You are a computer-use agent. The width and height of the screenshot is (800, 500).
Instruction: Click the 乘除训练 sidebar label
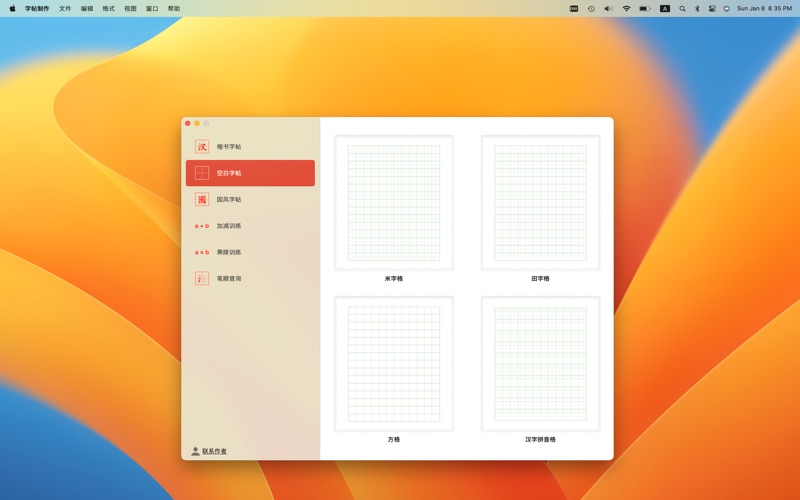tap(229, 252)
